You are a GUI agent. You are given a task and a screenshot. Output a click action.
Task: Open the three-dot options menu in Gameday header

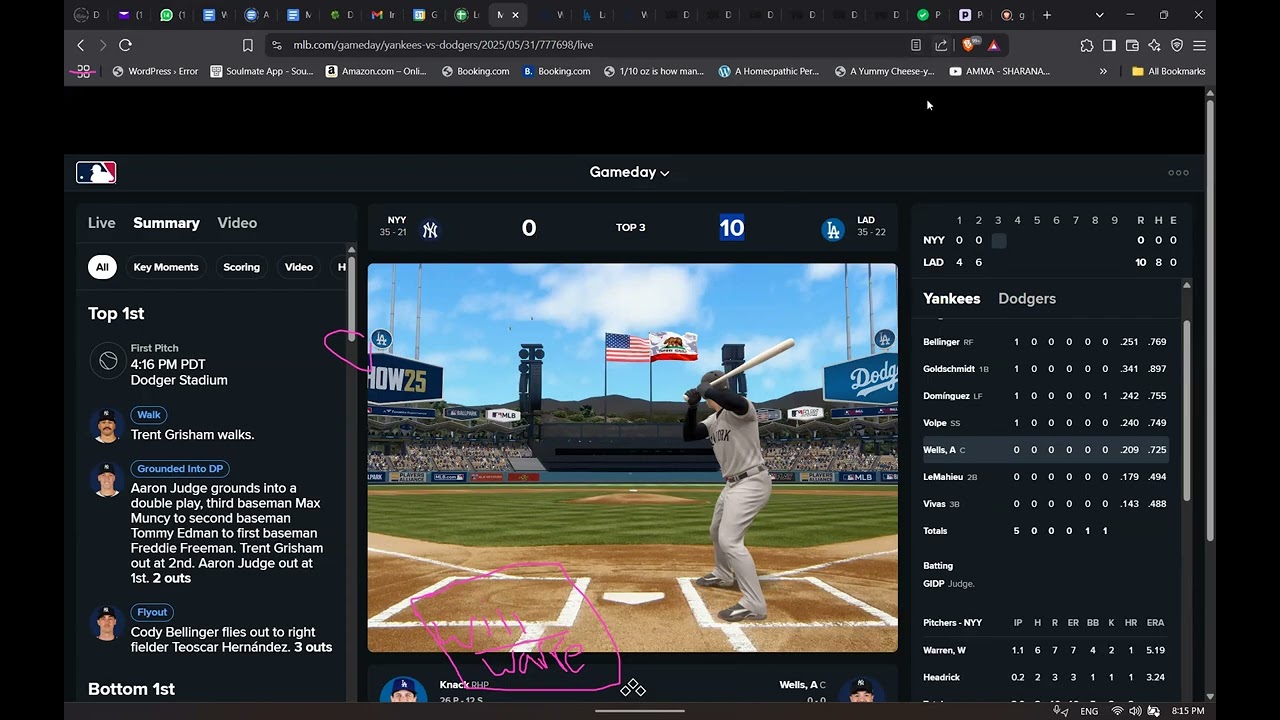[1178, 173]
